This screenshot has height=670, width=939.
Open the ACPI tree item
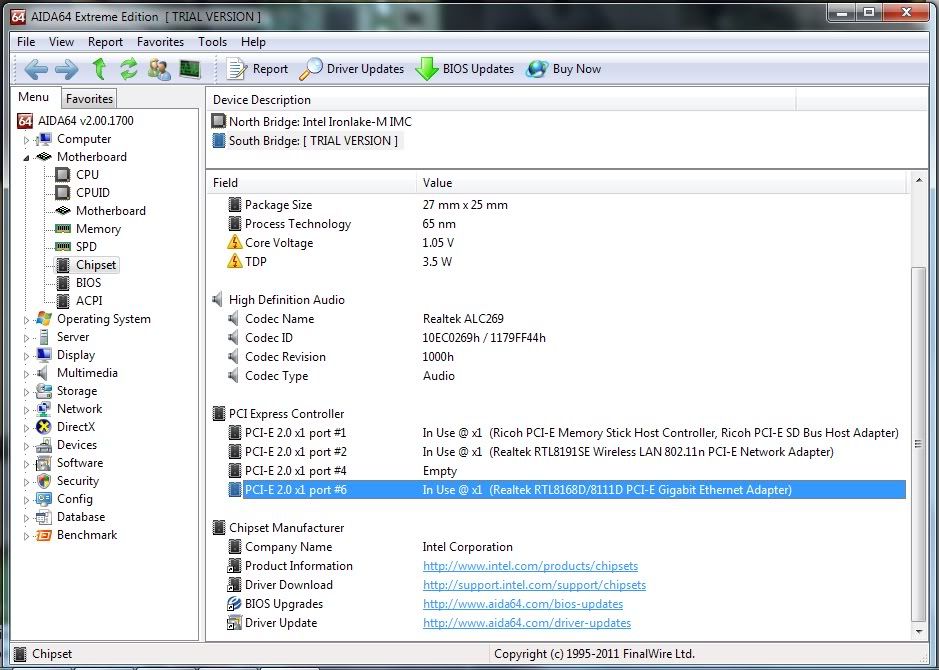(89, 301)
